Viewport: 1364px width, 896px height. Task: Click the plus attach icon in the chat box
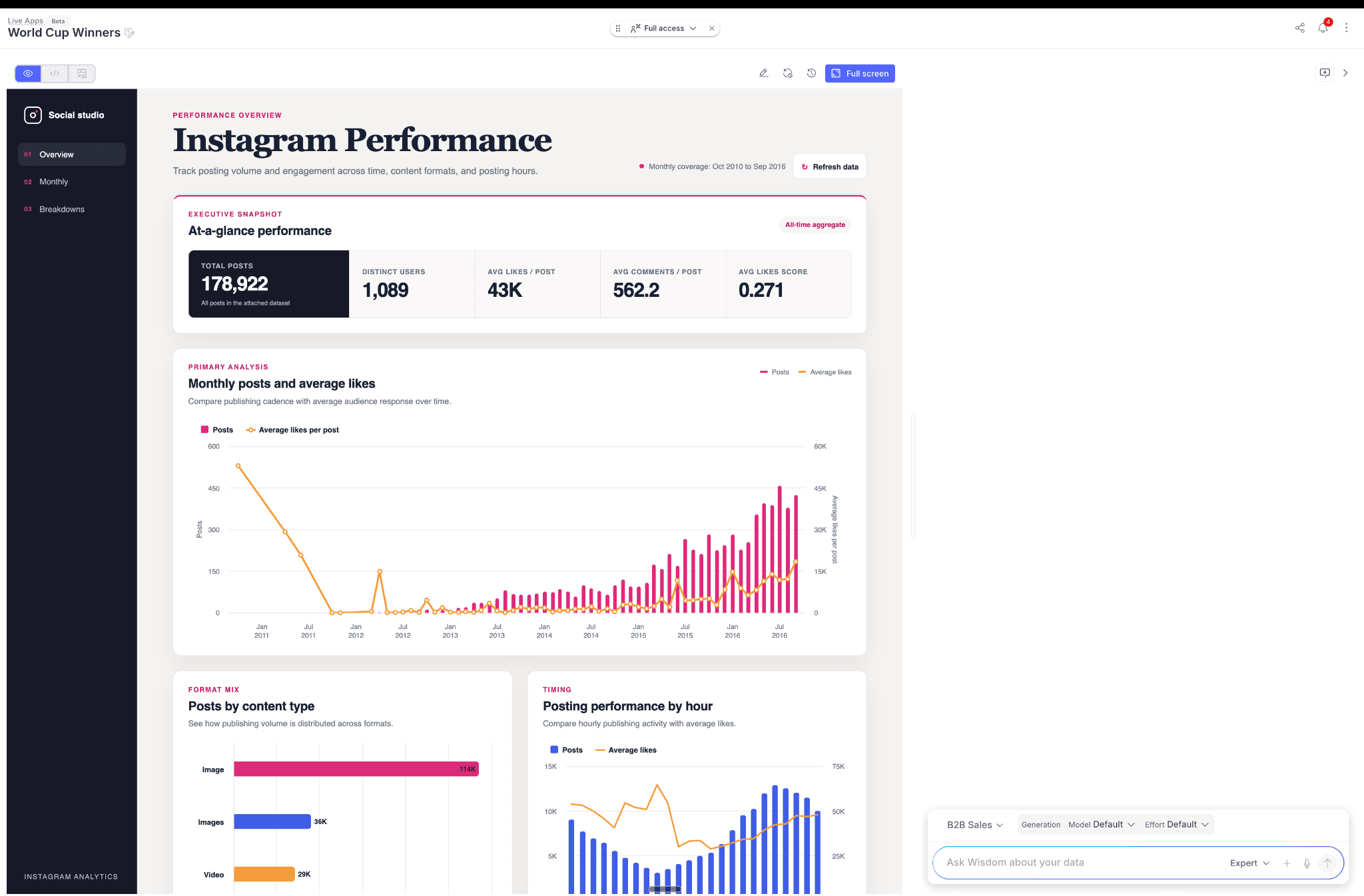coord(1287,863)
